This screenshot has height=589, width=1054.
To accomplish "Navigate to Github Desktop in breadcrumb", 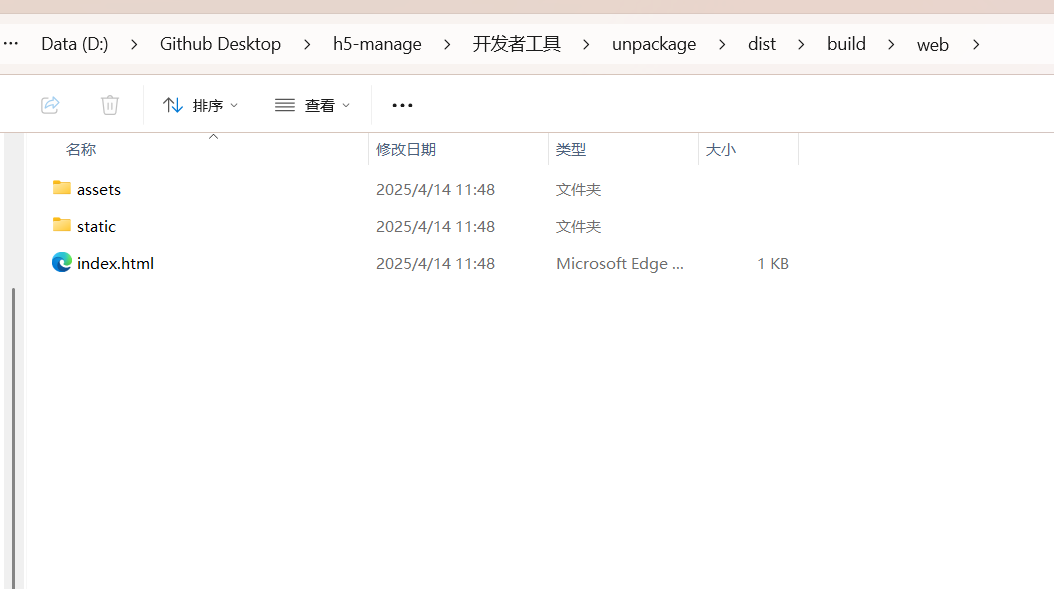I will 220,44.
